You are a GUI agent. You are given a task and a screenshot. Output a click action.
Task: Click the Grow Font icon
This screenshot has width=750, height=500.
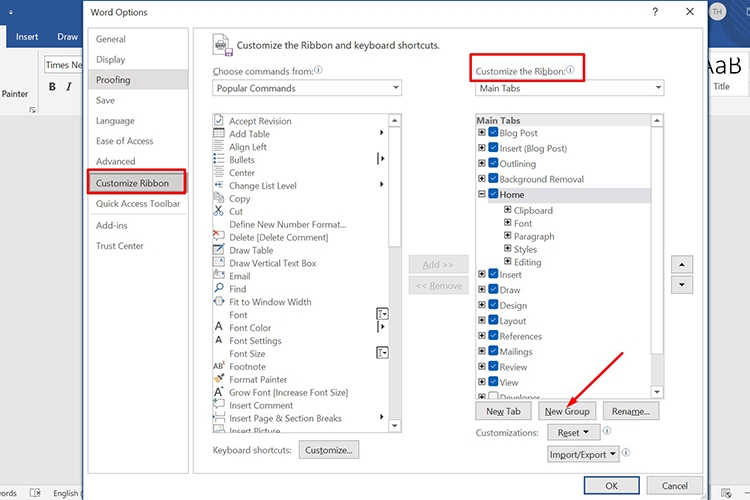(219, 391)
